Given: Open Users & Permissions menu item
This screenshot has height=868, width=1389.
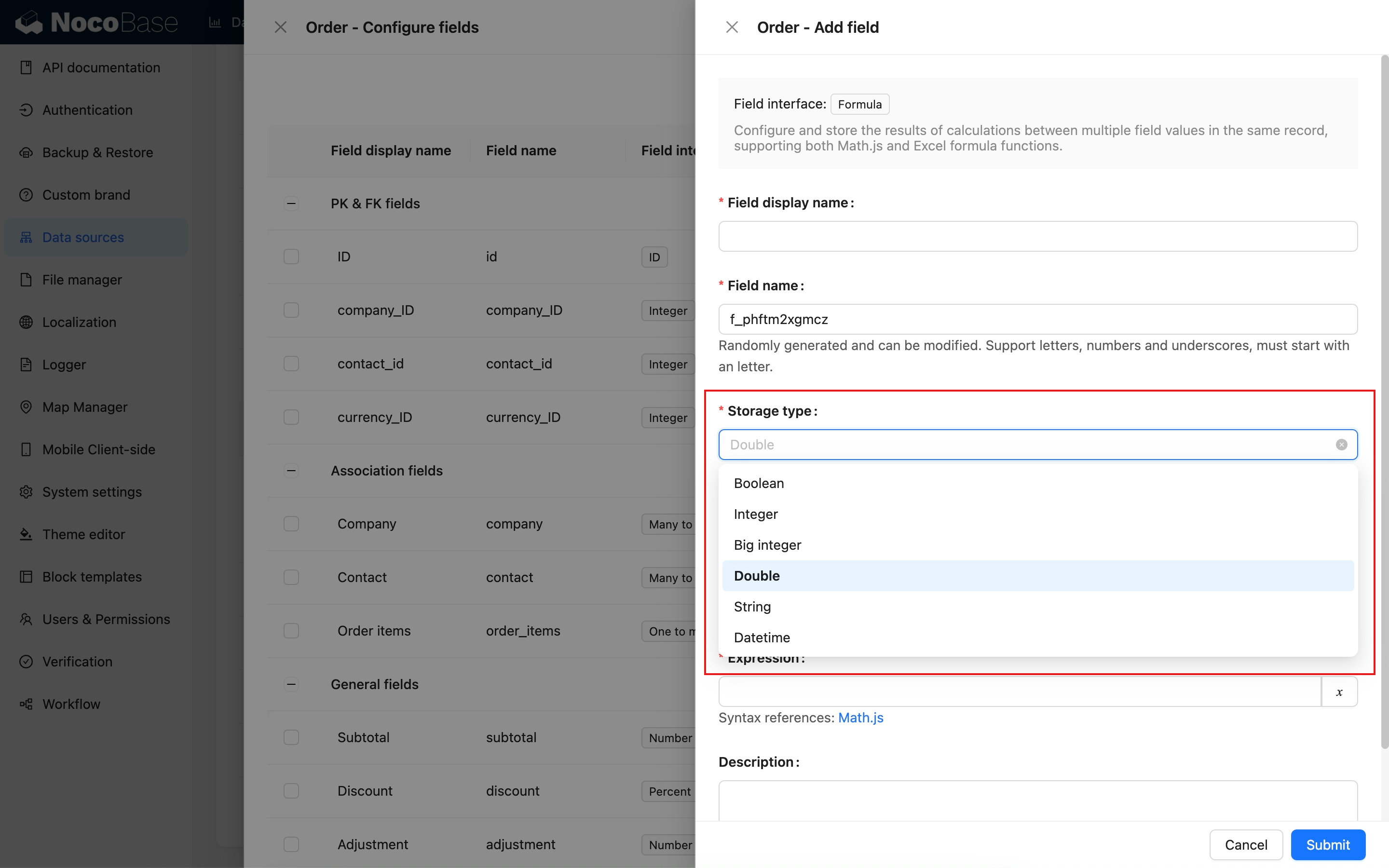Looking at the screenshot, I should (x=106, y=619).
